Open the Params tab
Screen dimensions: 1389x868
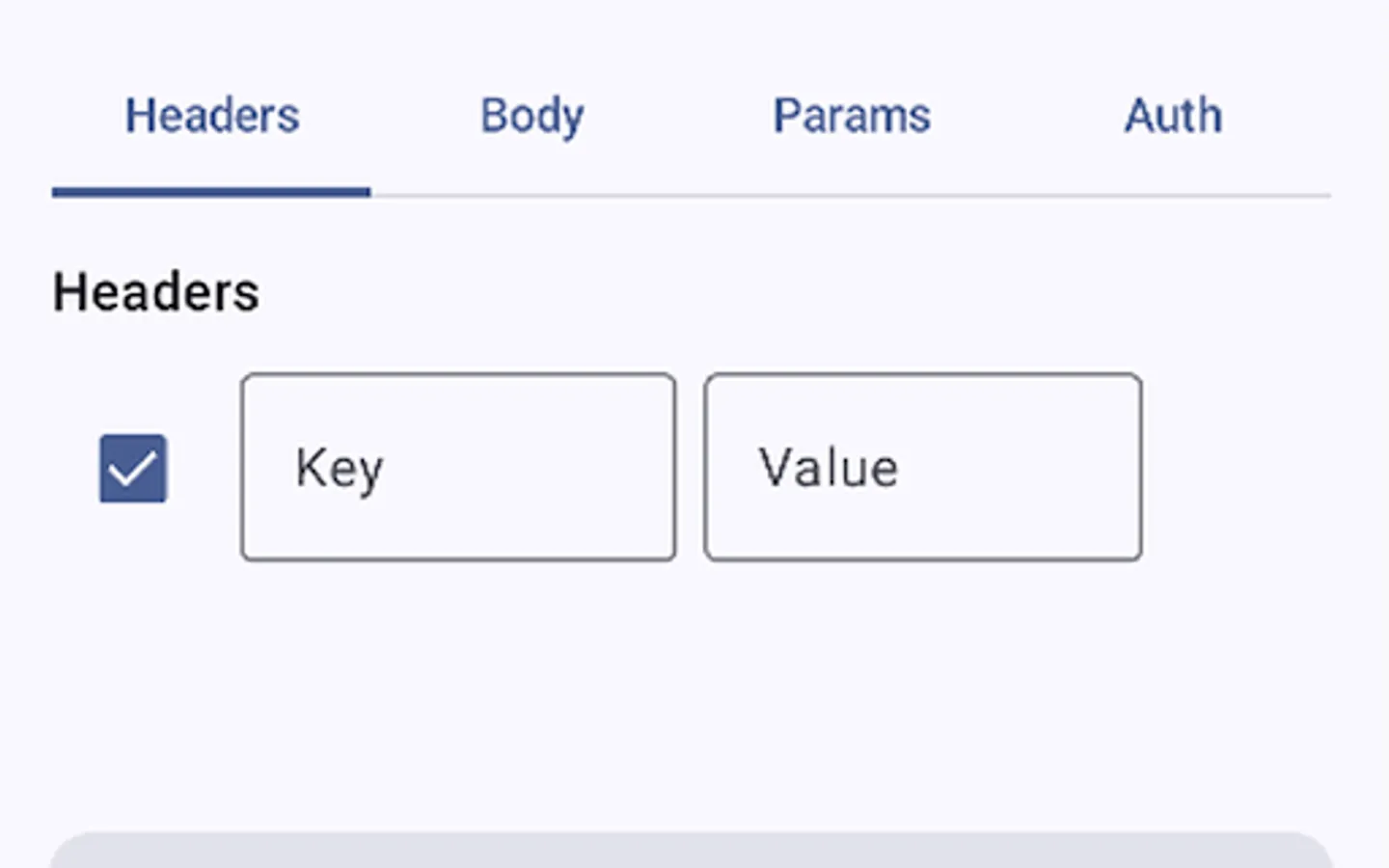coord(852,117)
